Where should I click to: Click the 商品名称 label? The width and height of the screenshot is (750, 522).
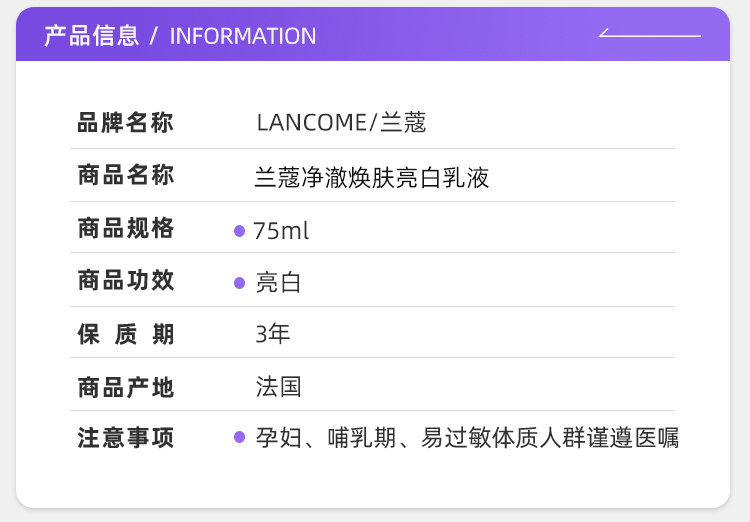click(125, 175)
